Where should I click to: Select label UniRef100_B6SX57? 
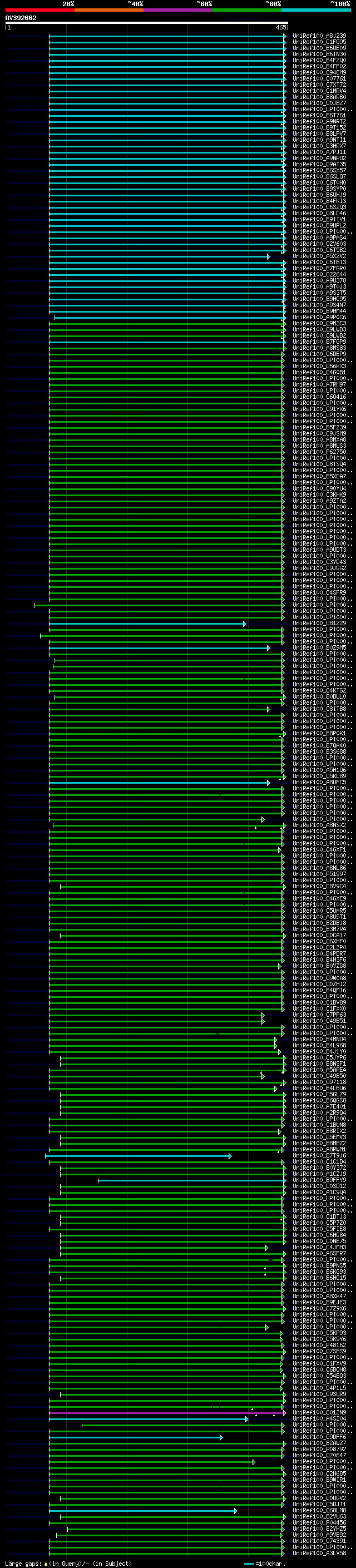coord(319,170)
